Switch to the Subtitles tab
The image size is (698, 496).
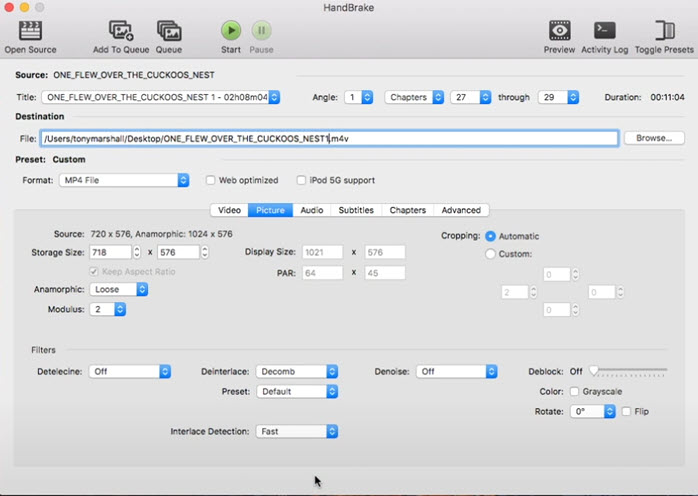tap(356, 210)
